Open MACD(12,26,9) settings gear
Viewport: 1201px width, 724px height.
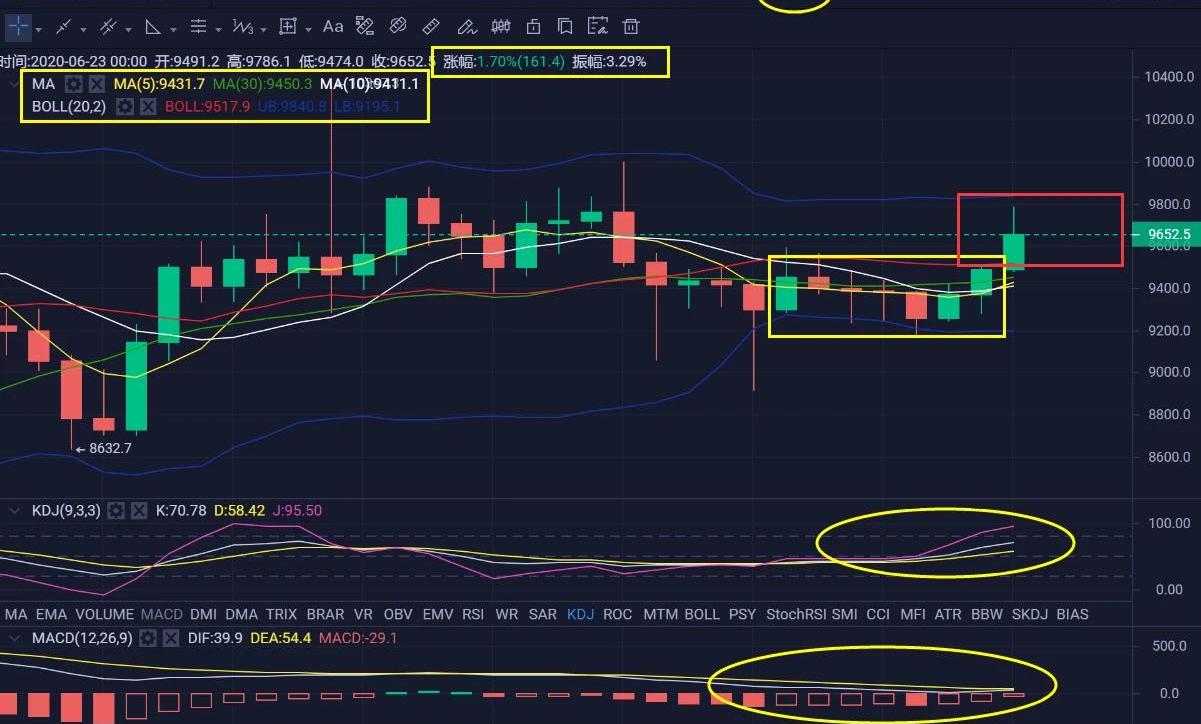pyautogui.click(x=148, y=638)
